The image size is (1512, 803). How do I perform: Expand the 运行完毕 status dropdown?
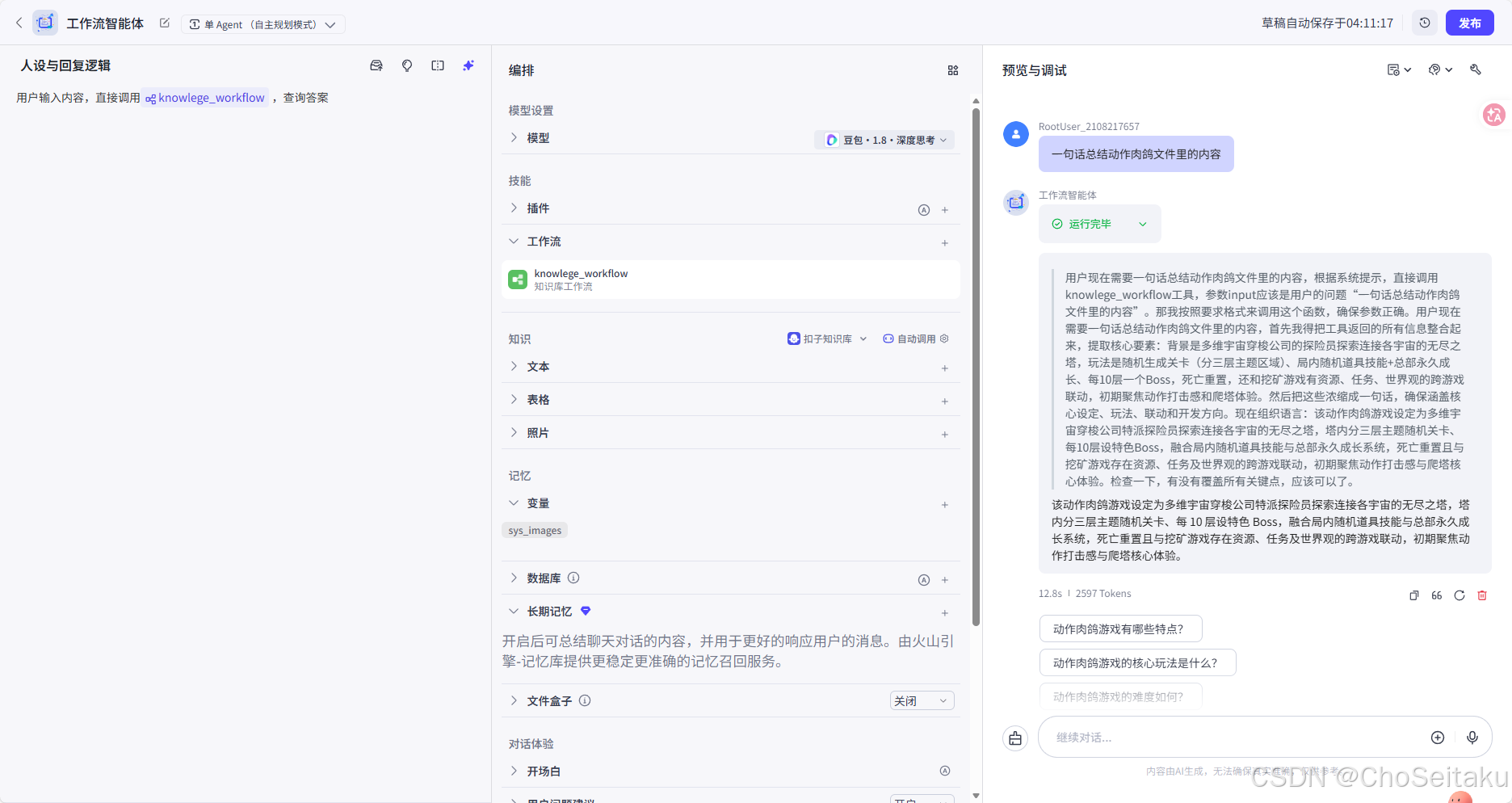click(x=1099, y=225)
